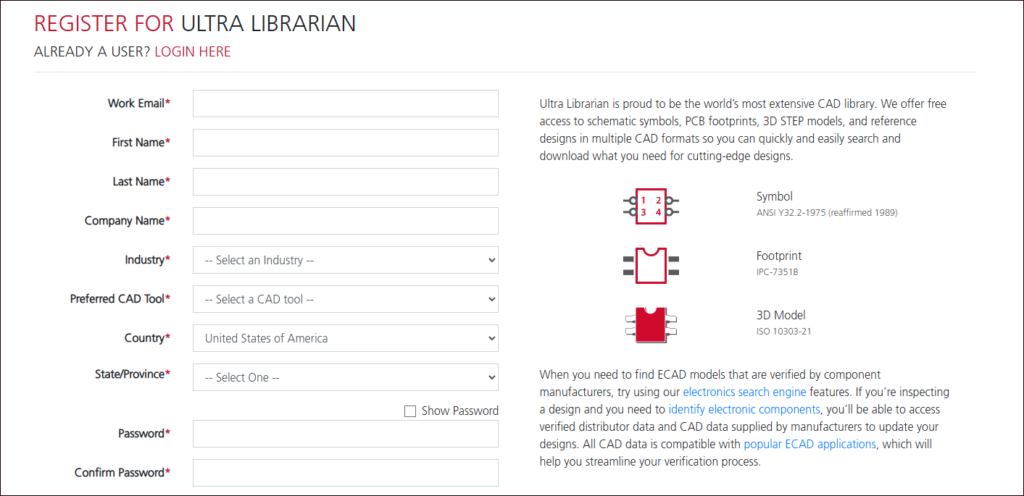Expand the Preferred CAD Tool dropdown

pyautogui.click(x=345, y=299)
